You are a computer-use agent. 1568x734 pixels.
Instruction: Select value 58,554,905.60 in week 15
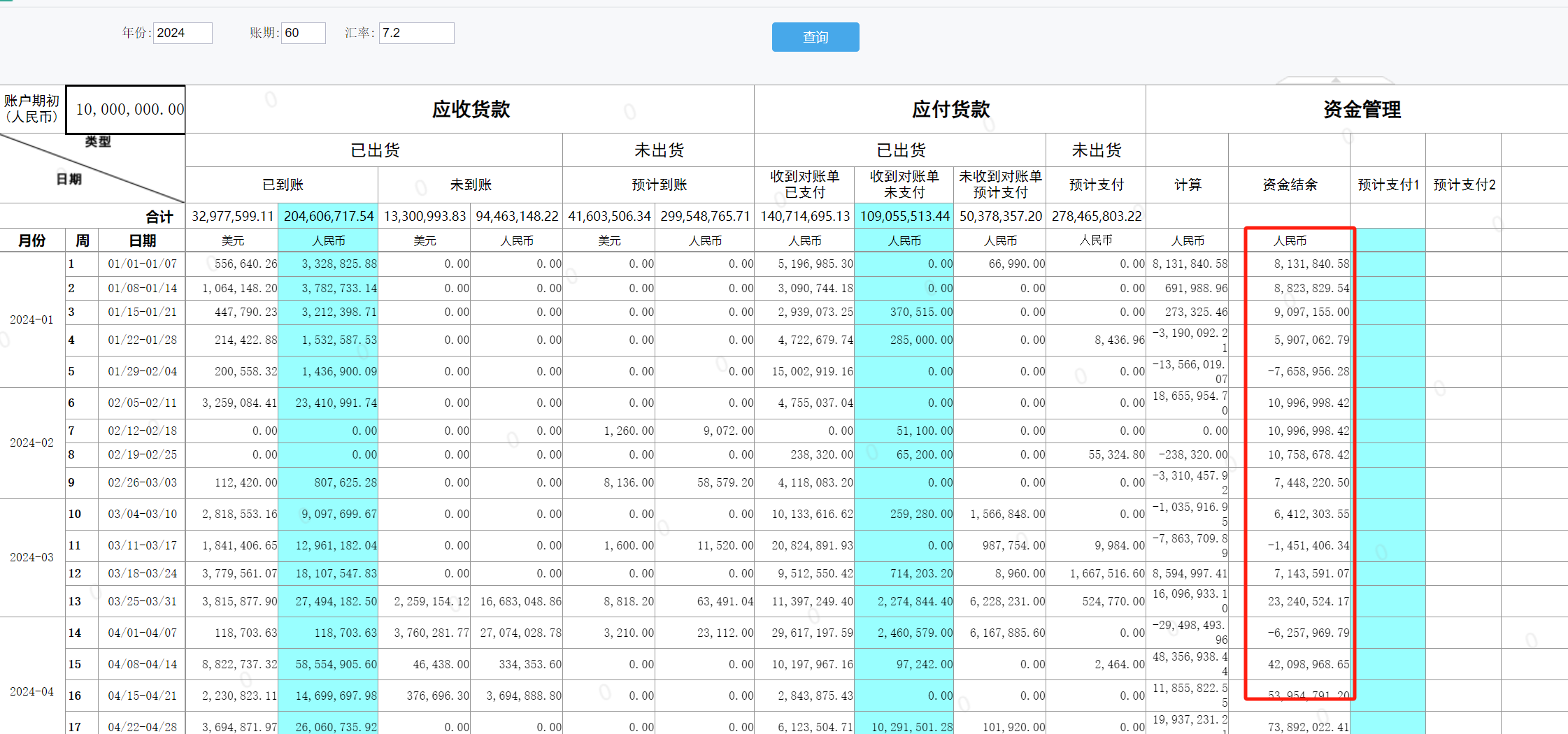tap(328, 665)
